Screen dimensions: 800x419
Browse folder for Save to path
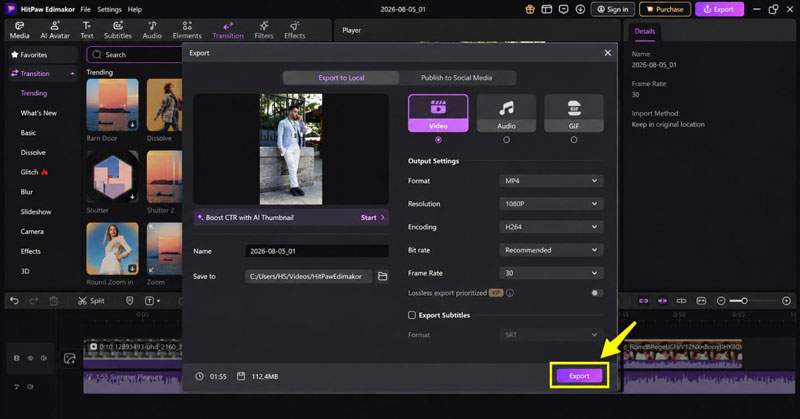pyautogui.click(x=383, y=277)
